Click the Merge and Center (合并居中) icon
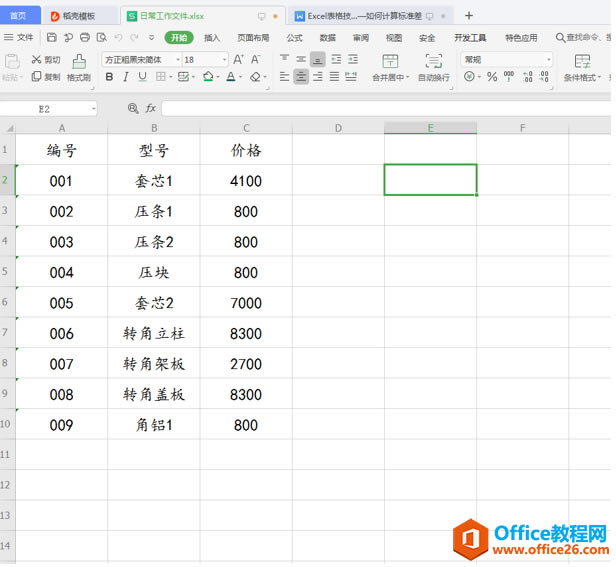Screen dimensions: 616x567 (390, 61)
